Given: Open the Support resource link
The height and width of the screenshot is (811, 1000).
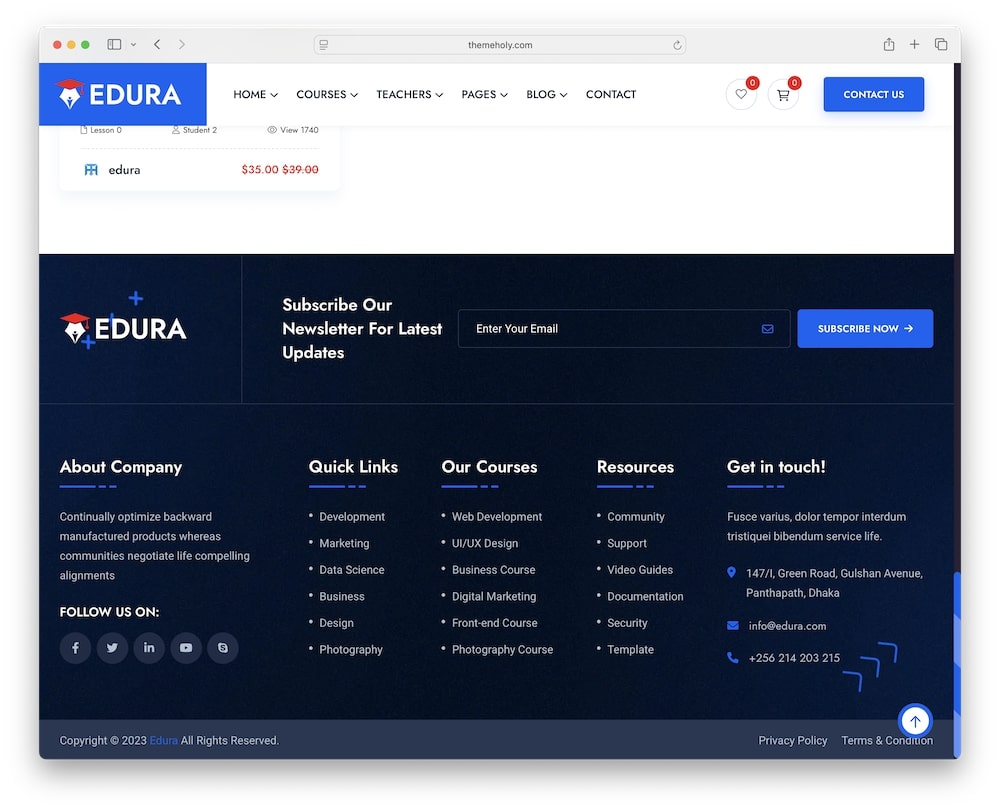Looking at the screenshot, I should pyautogui.click(x=627, y=543).
